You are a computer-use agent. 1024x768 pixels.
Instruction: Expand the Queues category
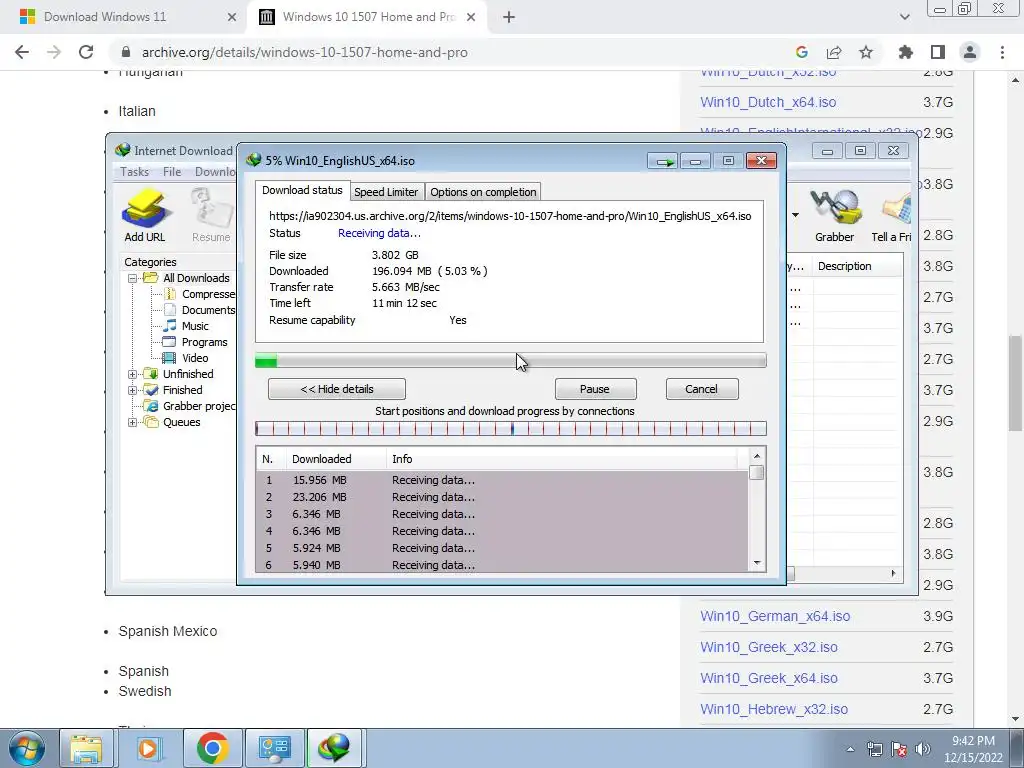pos(133,422)
